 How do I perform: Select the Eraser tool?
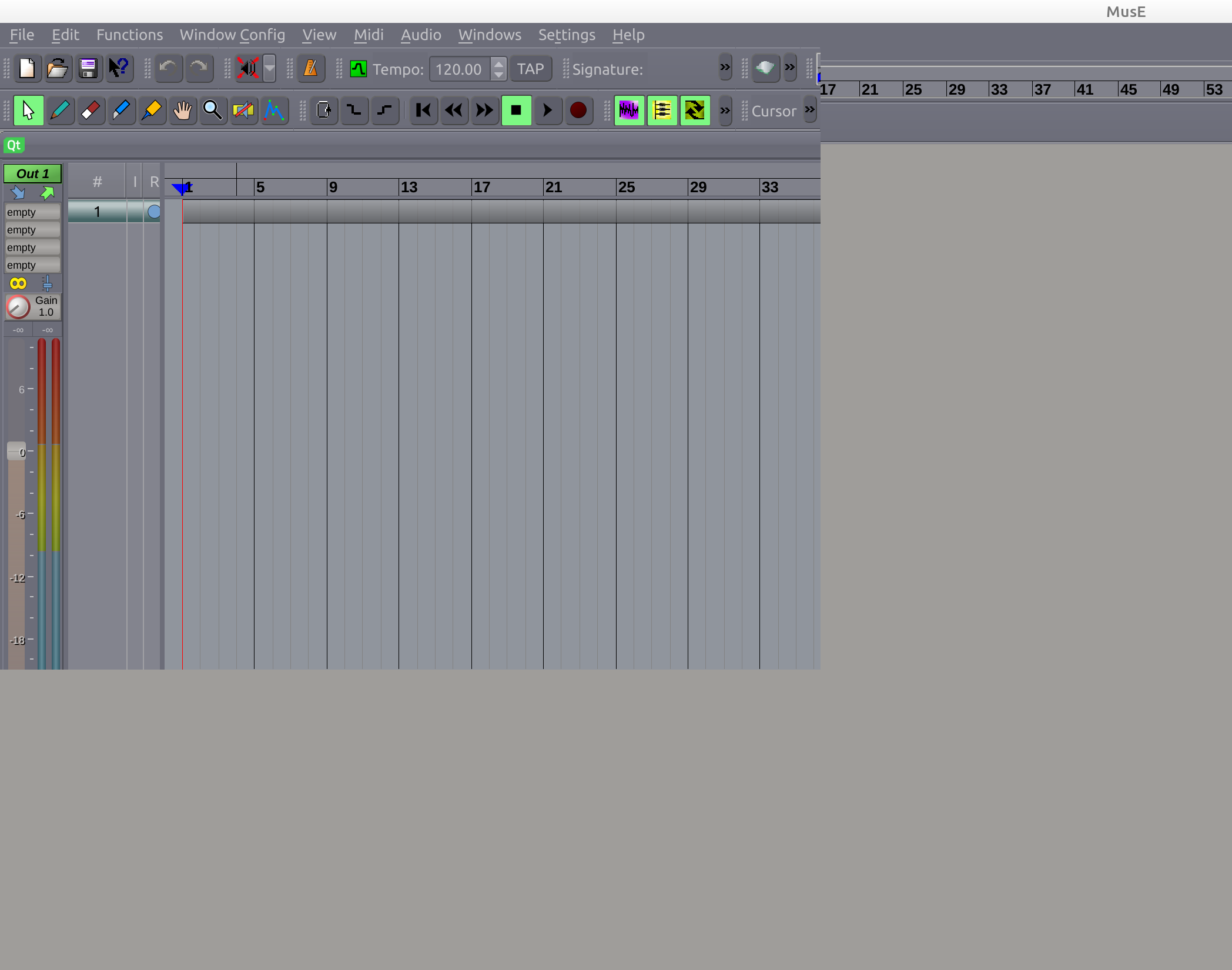(90, 111)
